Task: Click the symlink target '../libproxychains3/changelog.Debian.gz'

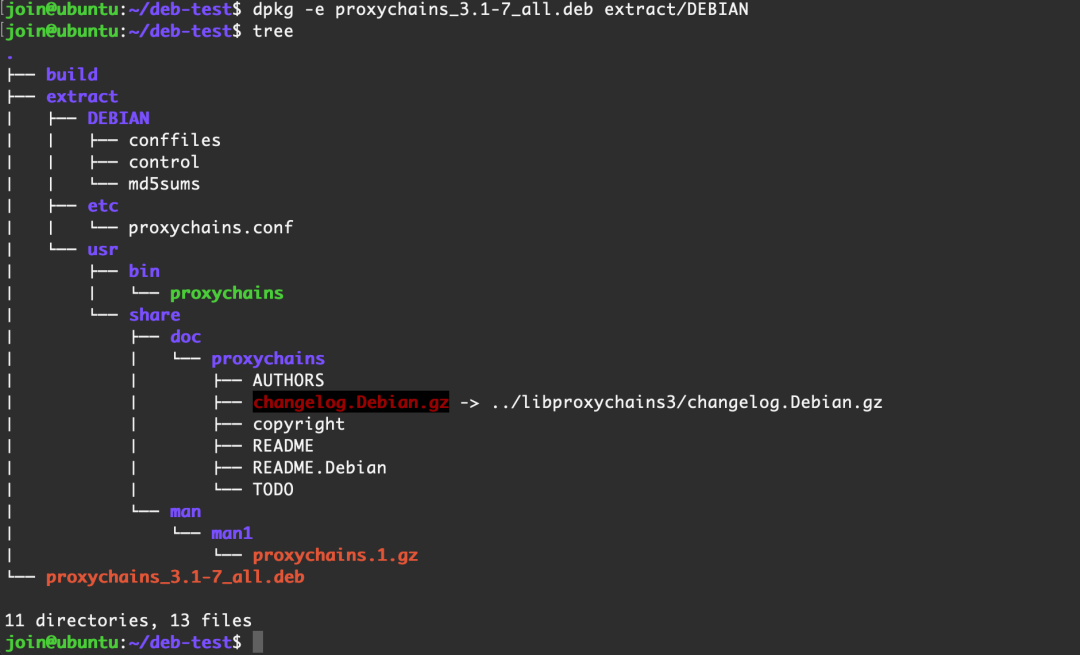Action: (687, 402)
